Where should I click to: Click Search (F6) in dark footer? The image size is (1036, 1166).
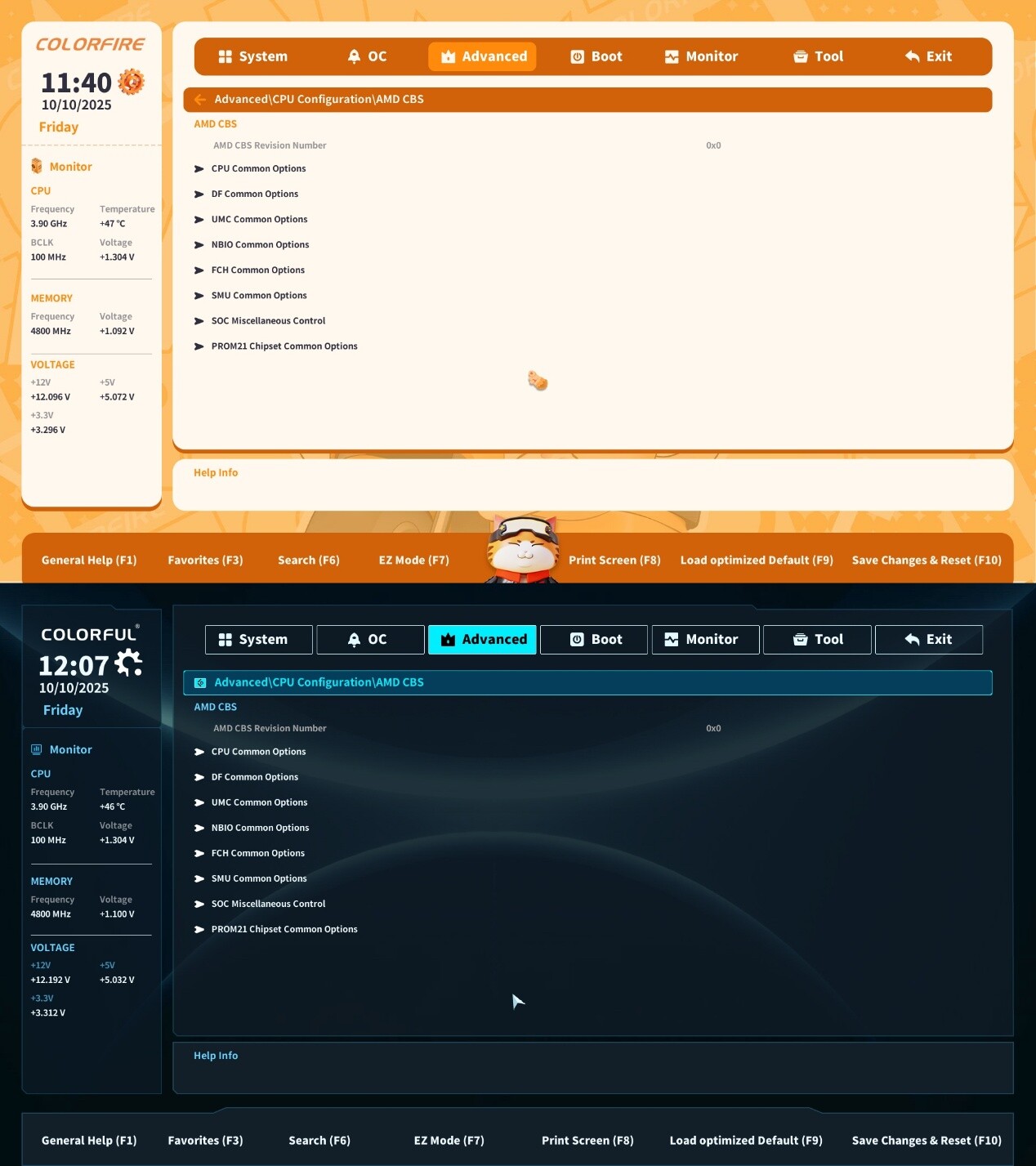click(319, 1141)
